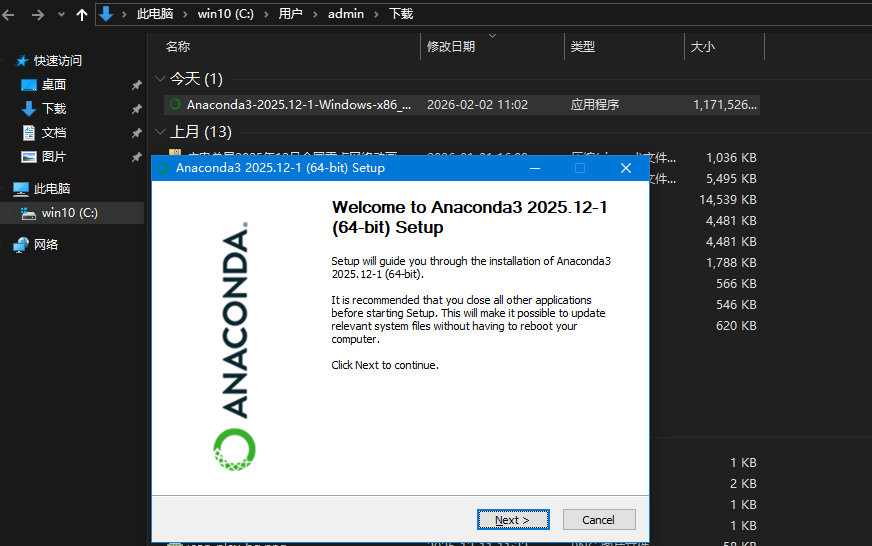Collapse the 上月 (13) group
This screenshot has height=546, width=872.
pyautogui.click(x=160, y=132)
